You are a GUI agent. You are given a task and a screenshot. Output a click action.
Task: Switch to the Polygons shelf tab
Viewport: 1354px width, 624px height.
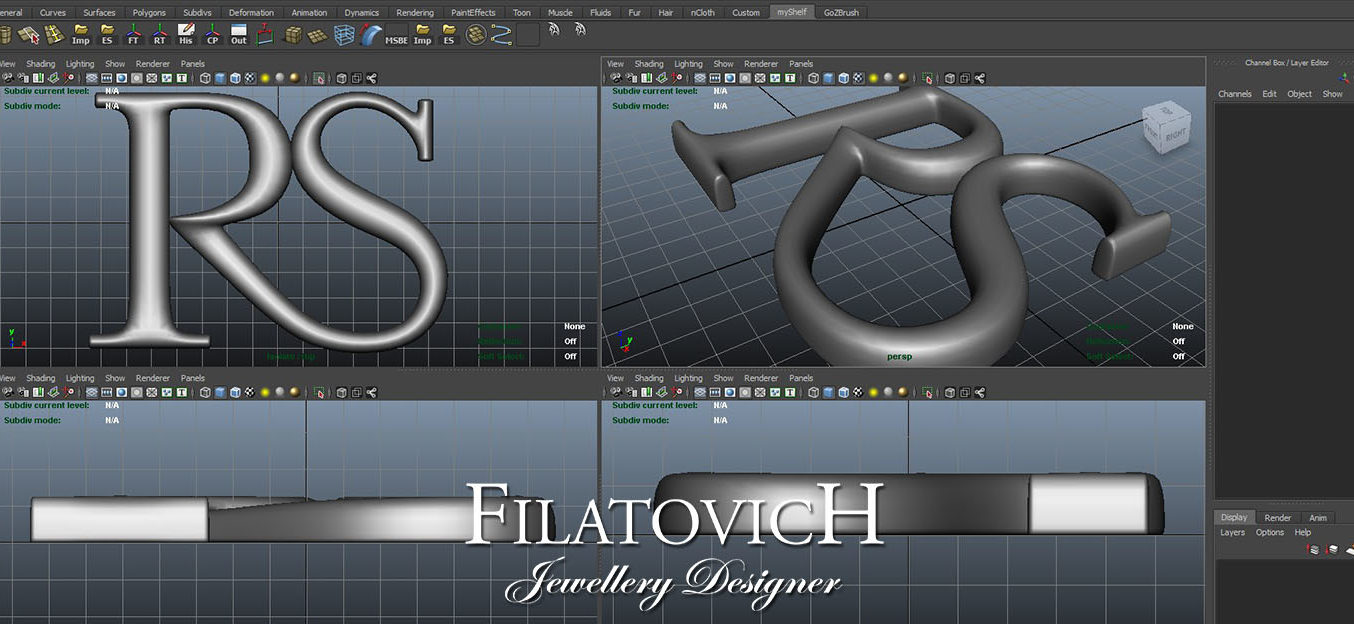tap(149, 13)
